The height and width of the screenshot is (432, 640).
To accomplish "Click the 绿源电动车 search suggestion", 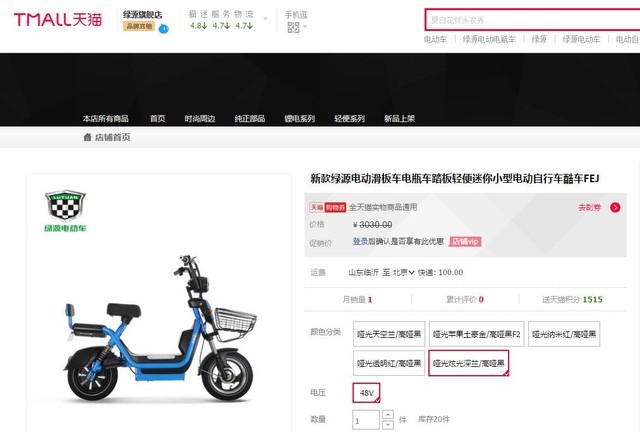I will [581, 39].
